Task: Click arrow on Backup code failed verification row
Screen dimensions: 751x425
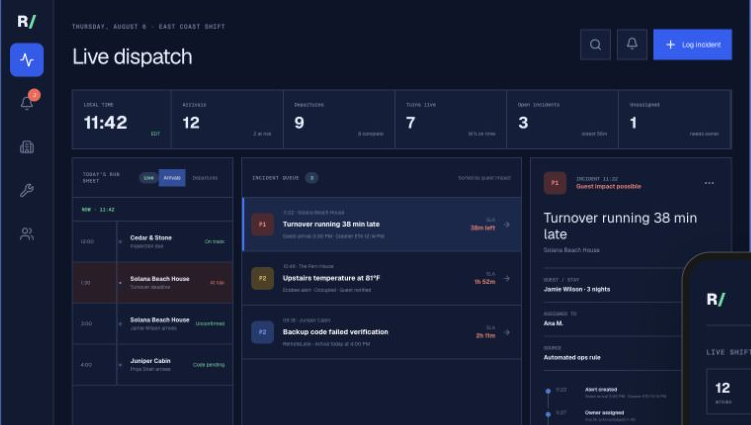Action: click(507, 332)
